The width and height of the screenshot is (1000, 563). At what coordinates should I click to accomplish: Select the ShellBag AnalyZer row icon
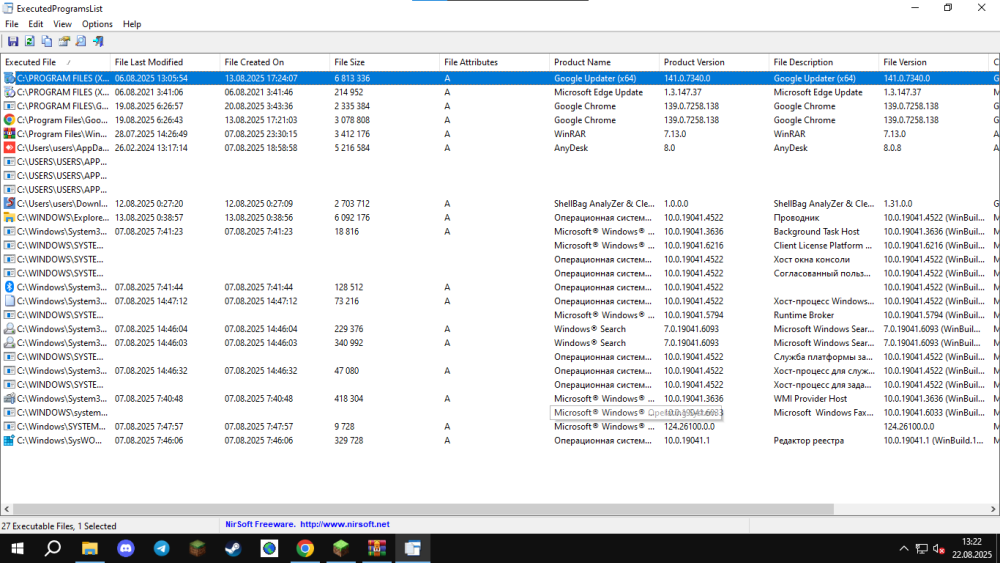coord(9,203)
